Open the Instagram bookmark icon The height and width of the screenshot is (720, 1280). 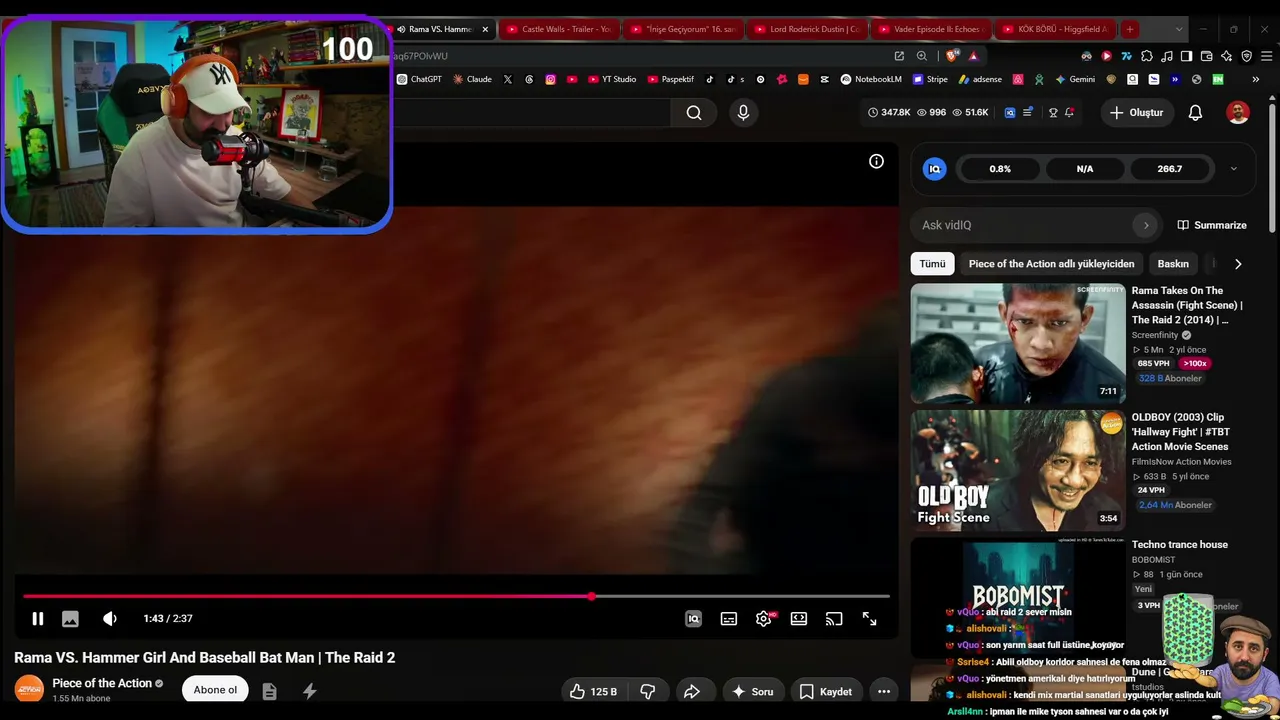click(550, 79)
